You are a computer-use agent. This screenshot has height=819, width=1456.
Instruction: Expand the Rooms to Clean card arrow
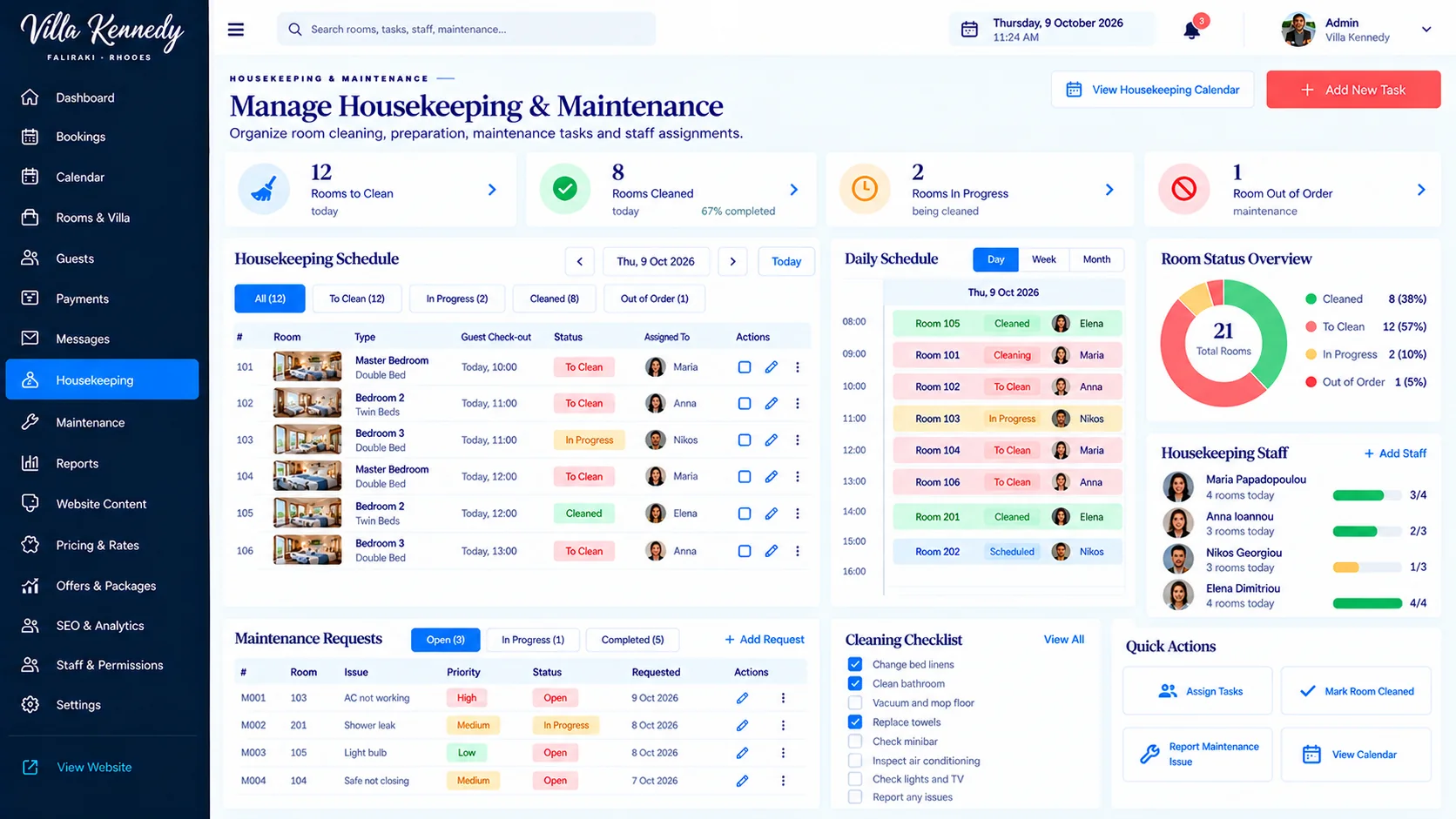492,190
